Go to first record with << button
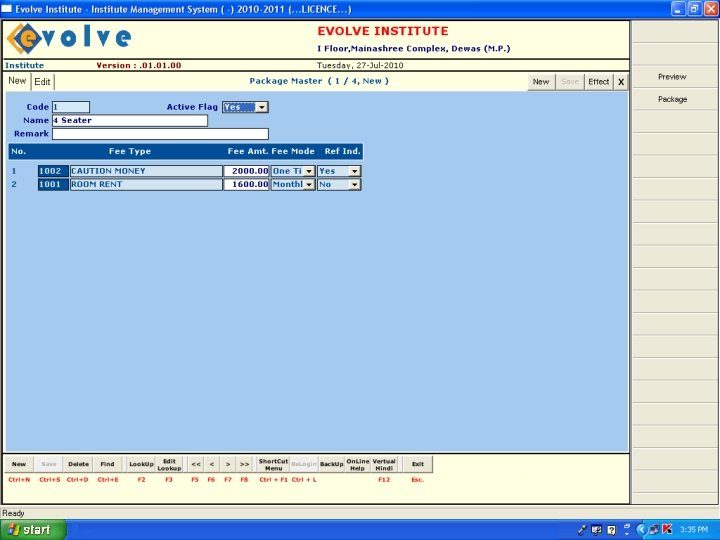The height and width of the screenshot is (540, 720). click(x=196, y=464)
